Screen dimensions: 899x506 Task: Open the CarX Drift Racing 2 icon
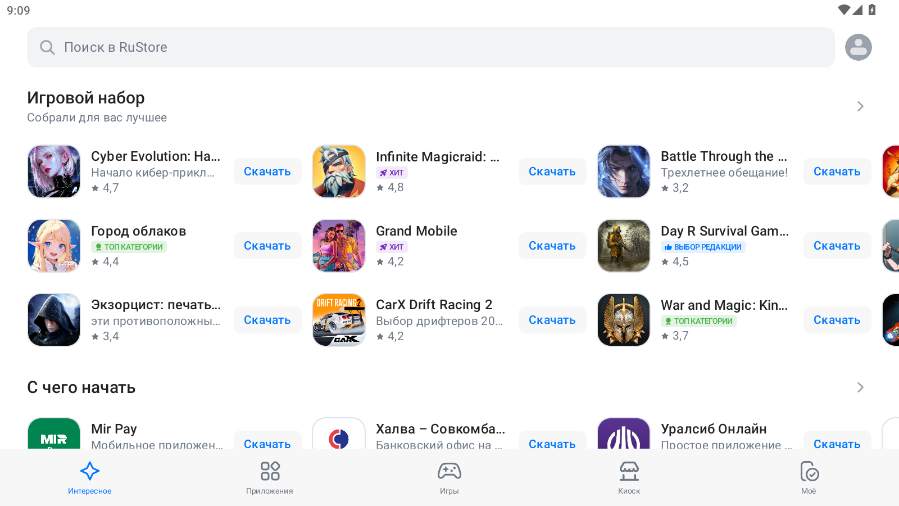(x=339, y=320)
